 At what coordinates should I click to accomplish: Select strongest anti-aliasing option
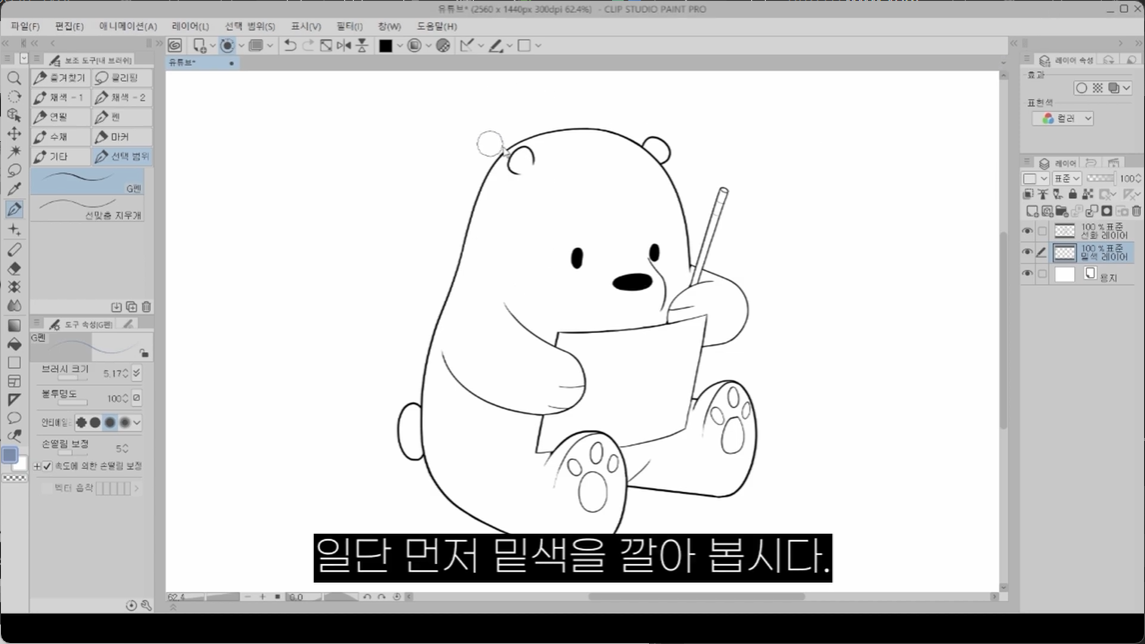coord(125,422)
